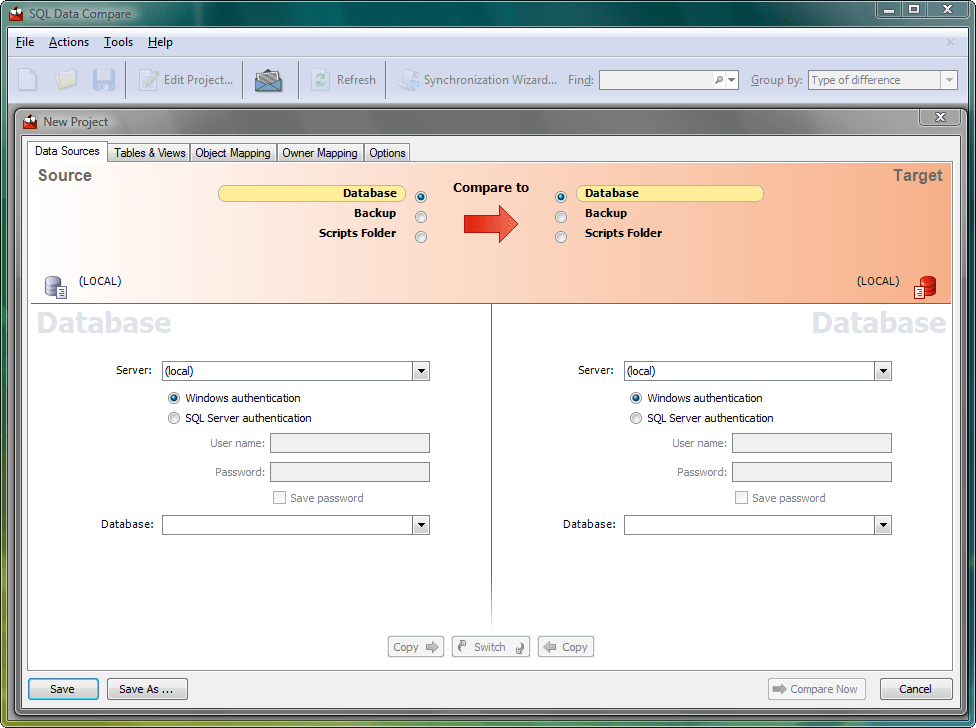Open the Actions menu

click(x=68, y=42)
